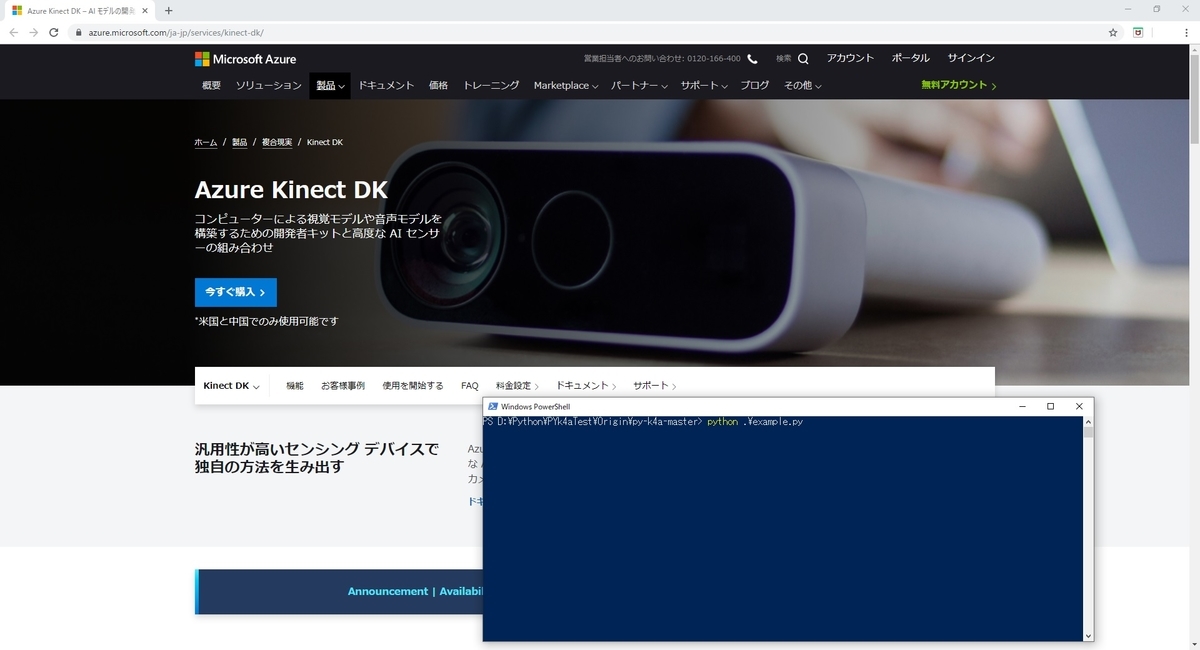Expand the その他 dropdown
This screenshot has height=650, width=1200.
point(803,86)
